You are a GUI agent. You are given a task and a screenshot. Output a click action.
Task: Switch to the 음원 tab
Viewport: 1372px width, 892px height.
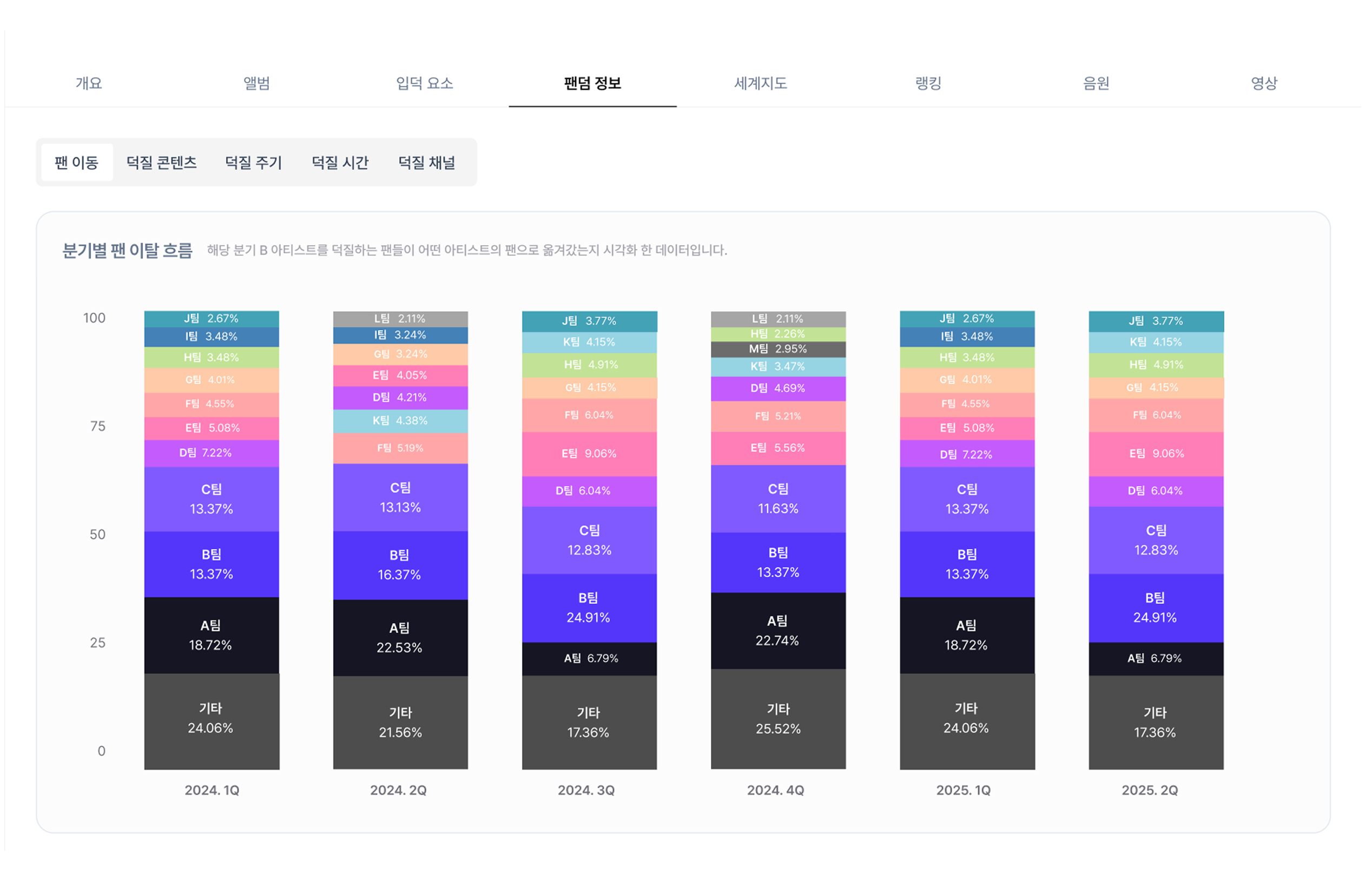tap(1096, 83)
